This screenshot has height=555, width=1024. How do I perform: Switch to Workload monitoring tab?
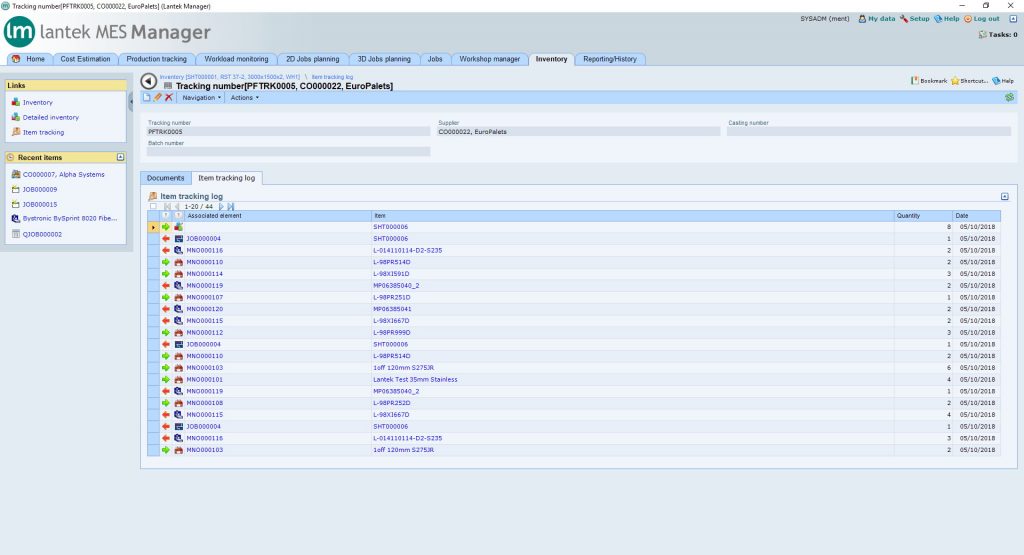point(236,59)
